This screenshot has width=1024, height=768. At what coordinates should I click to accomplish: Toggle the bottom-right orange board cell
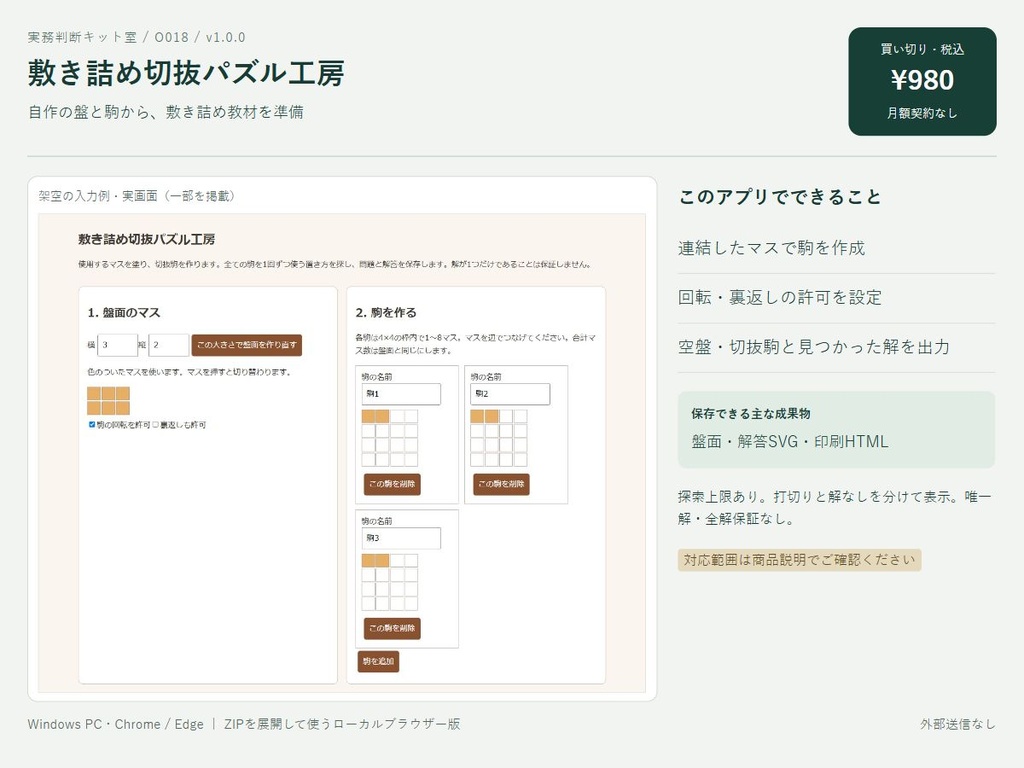(123, 408)
